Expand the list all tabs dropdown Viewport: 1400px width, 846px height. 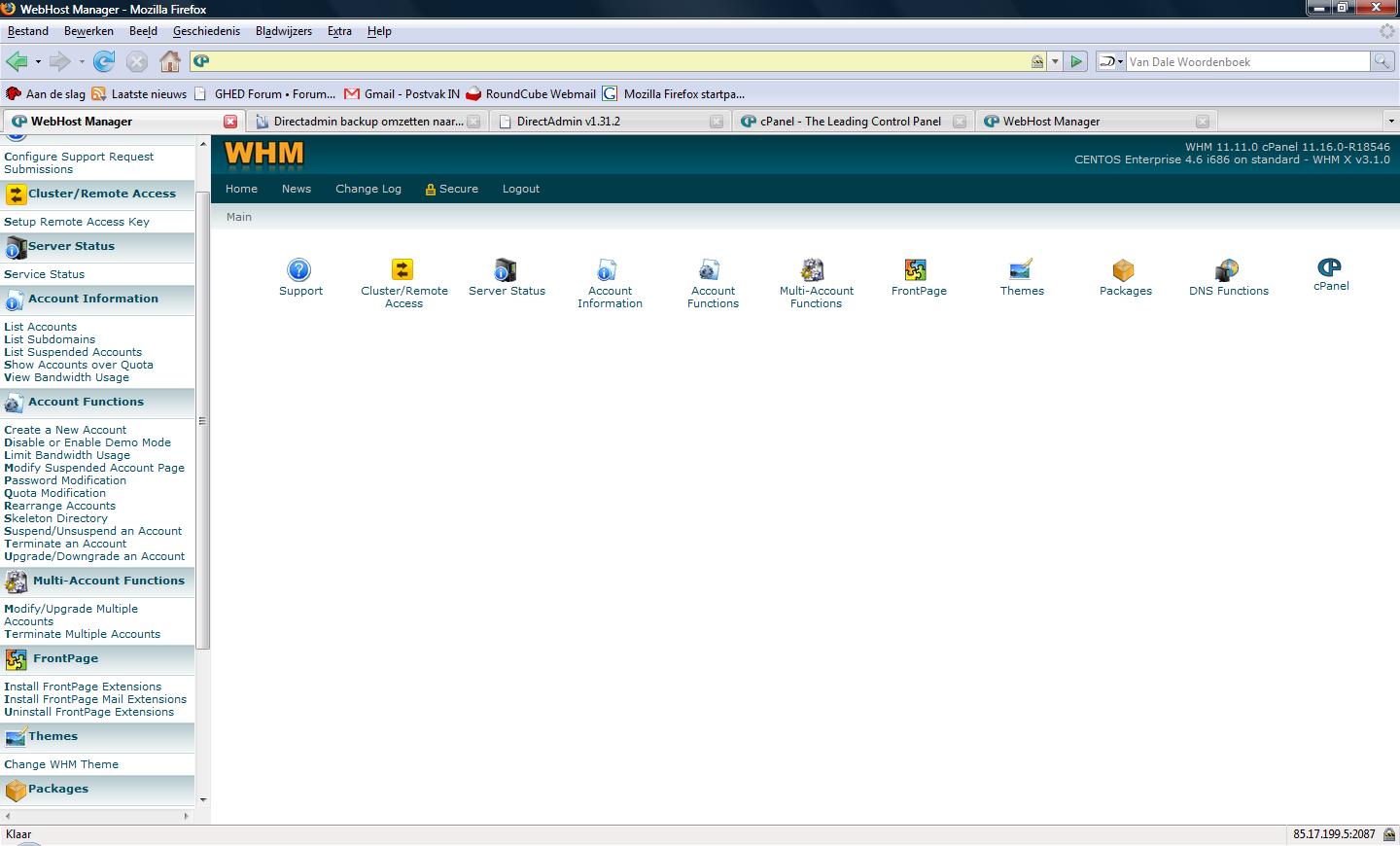click(1390, 122)
